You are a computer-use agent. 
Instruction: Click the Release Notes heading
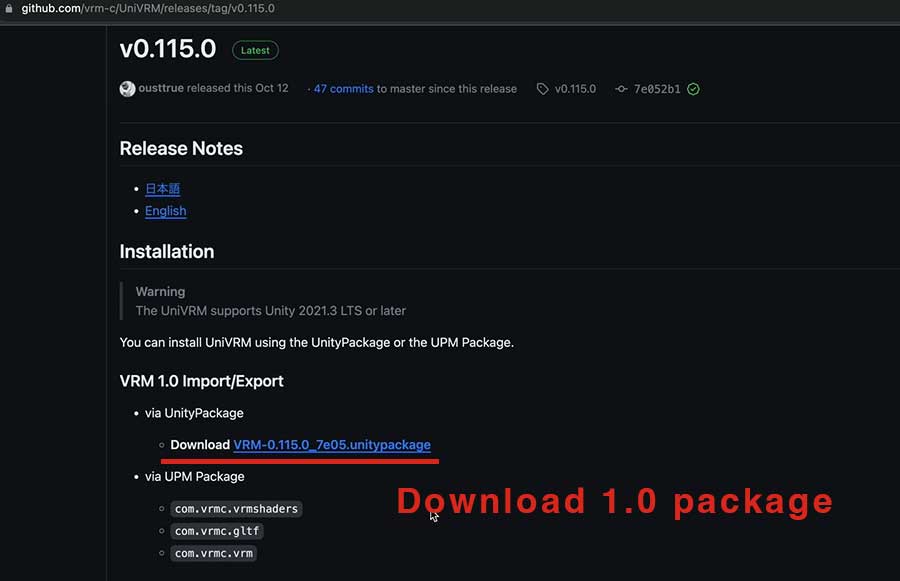coord(181,149)
